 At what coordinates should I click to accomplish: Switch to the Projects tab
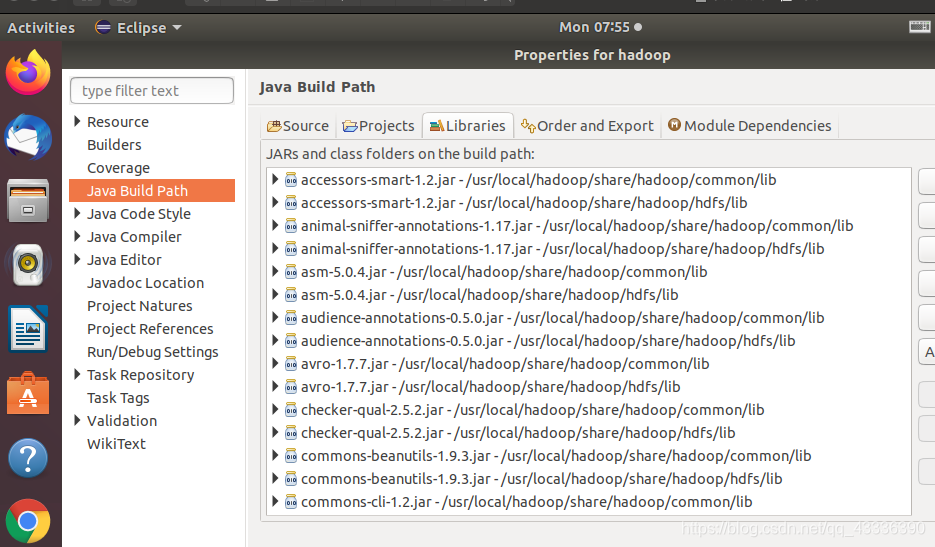[x=379, y=126]
